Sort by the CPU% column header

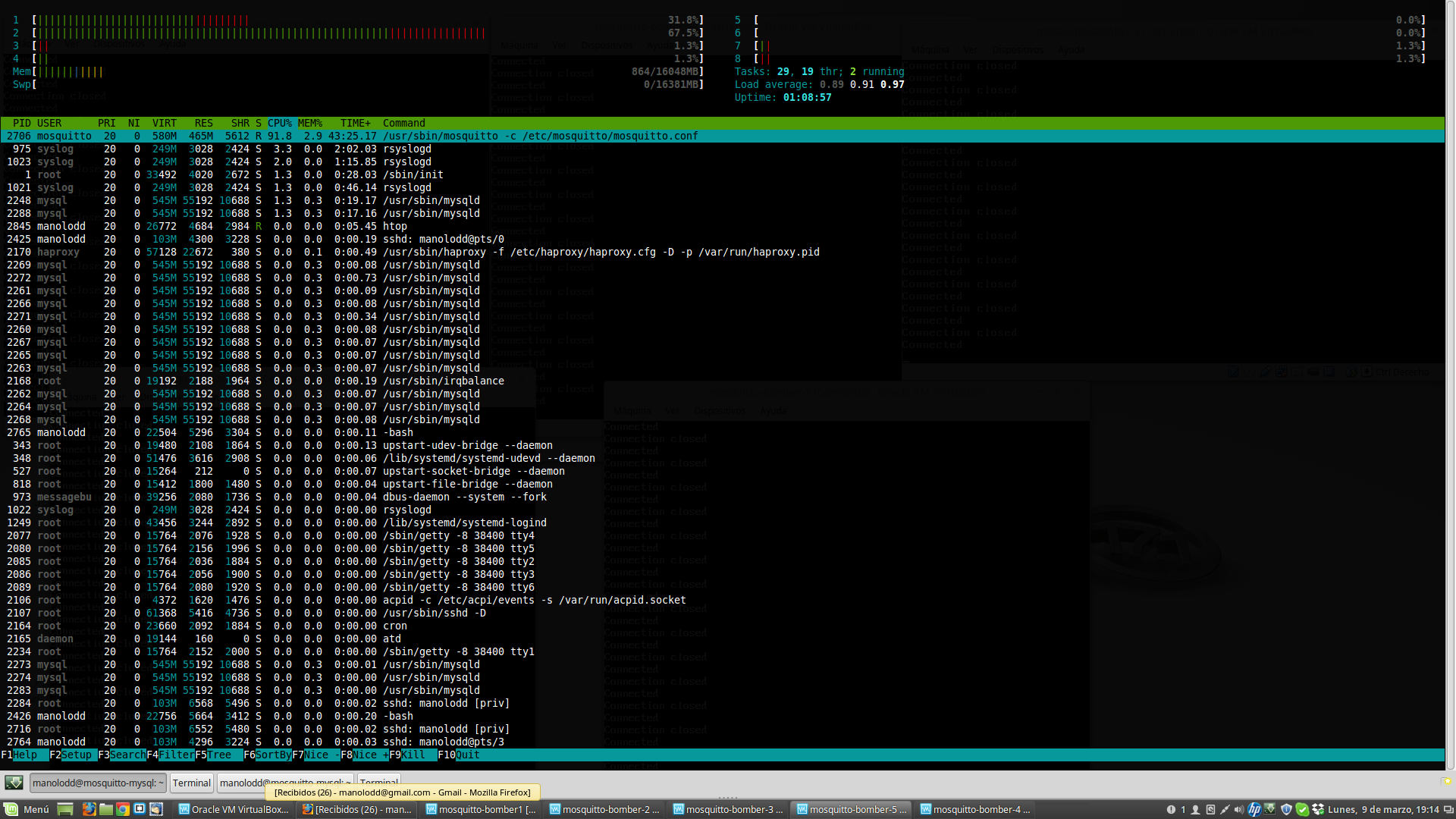(280, 123)
